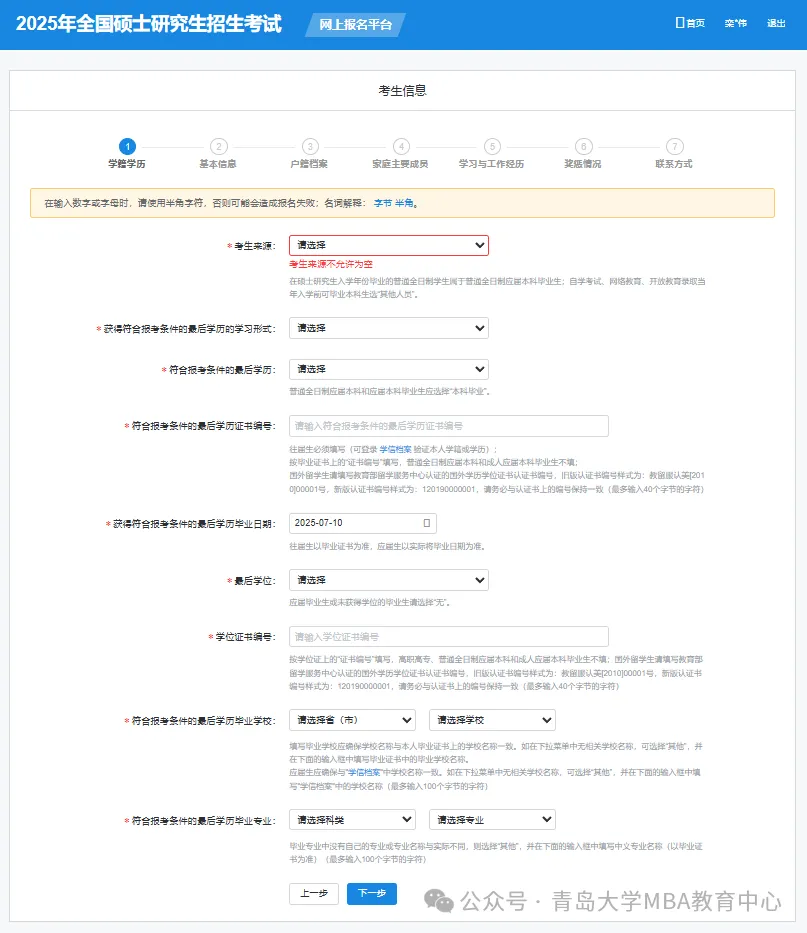Go to step 5 学习与工作经历 circle
Viewport: 807px width, 933px height.
[x=492, y=146]
